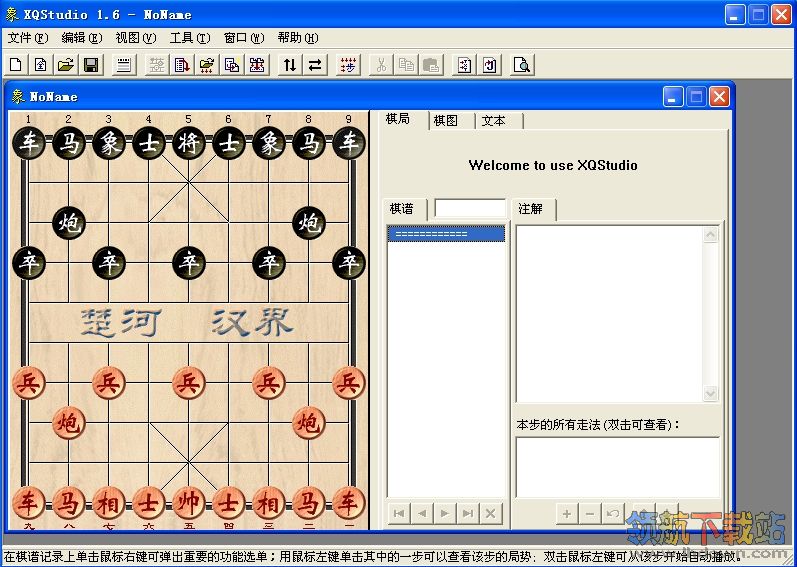Open the magnifier preview toolbar icon

[x=522, y=65]
